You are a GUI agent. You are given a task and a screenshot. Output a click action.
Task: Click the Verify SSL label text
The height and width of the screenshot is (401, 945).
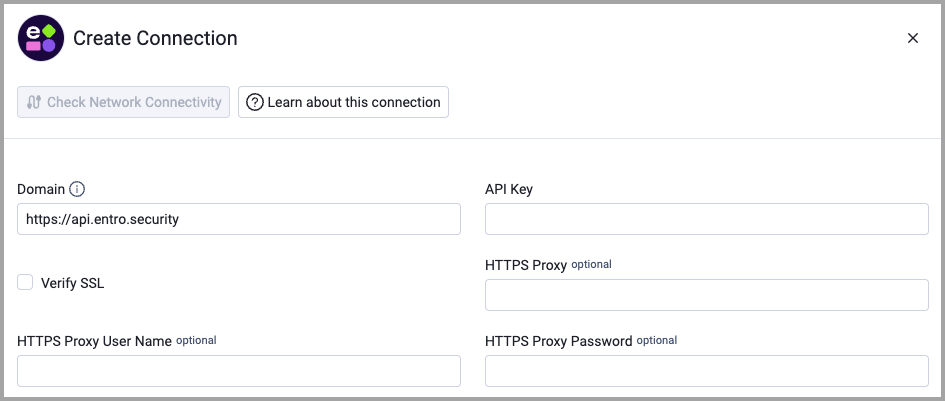[72, 283]
